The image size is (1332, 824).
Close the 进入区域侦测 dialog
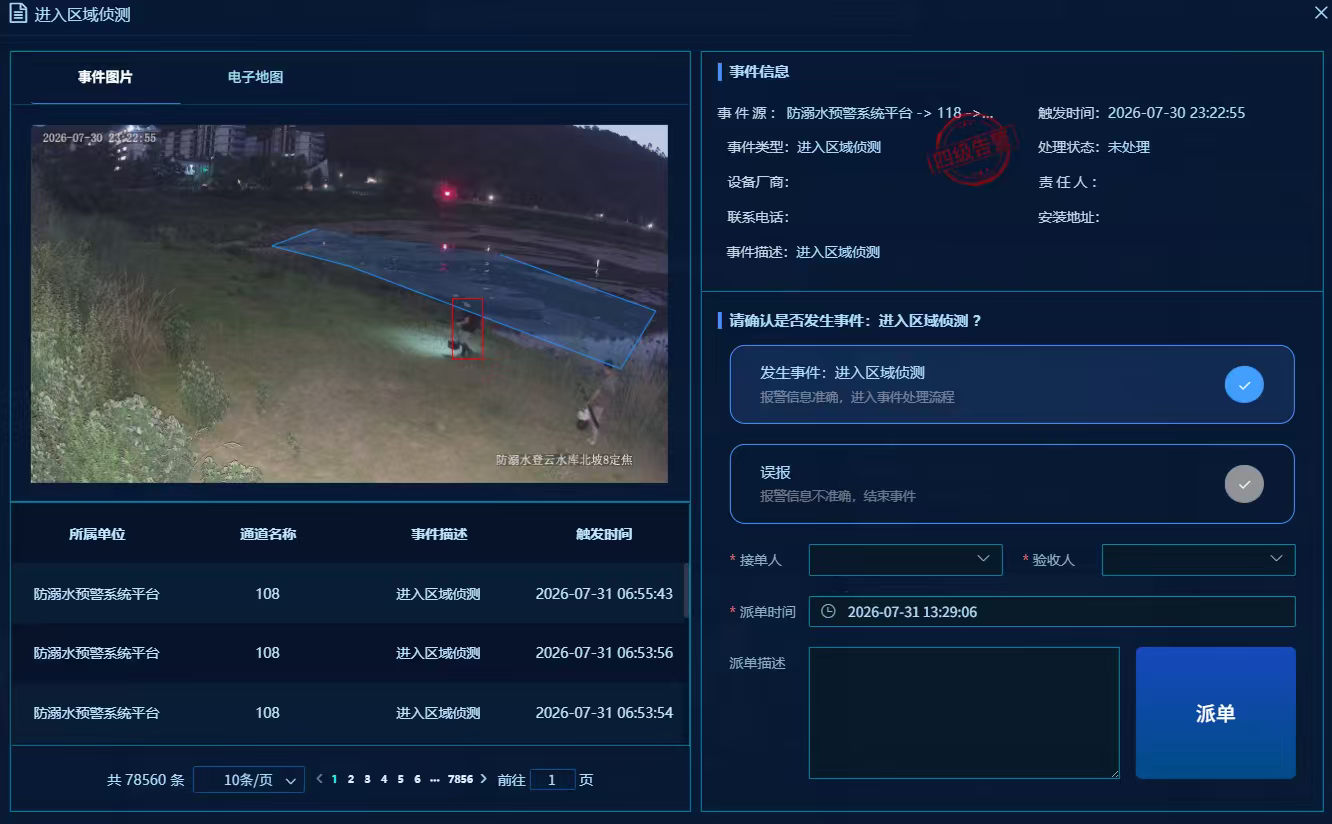click(1320, 13)
